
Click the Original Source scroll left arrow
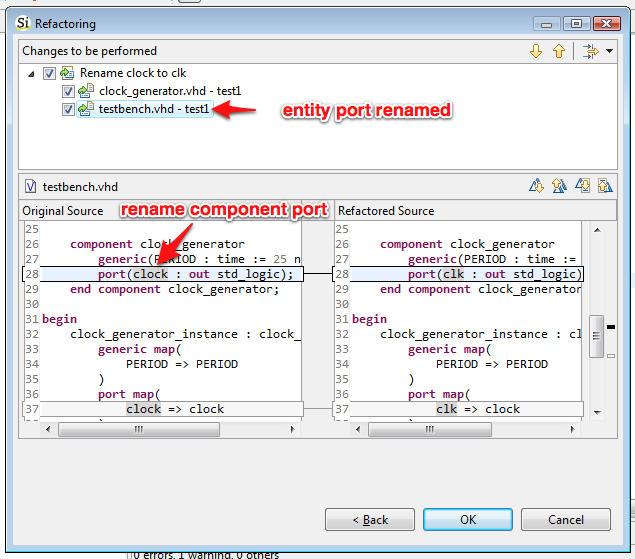(48, 429)
